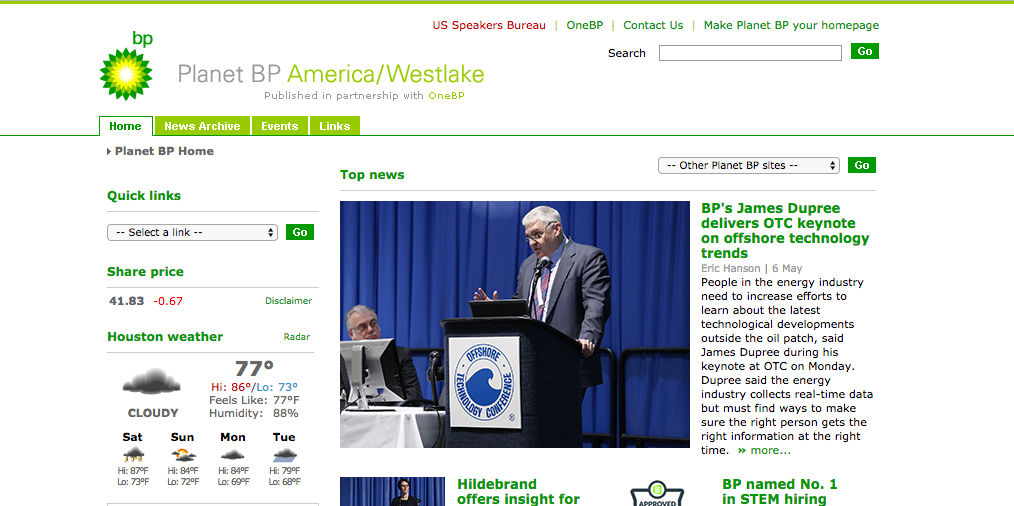Expand the Select a link dropdown
Image resolution: width=1014 pixels, height=506 pixels.
(192, 232)
